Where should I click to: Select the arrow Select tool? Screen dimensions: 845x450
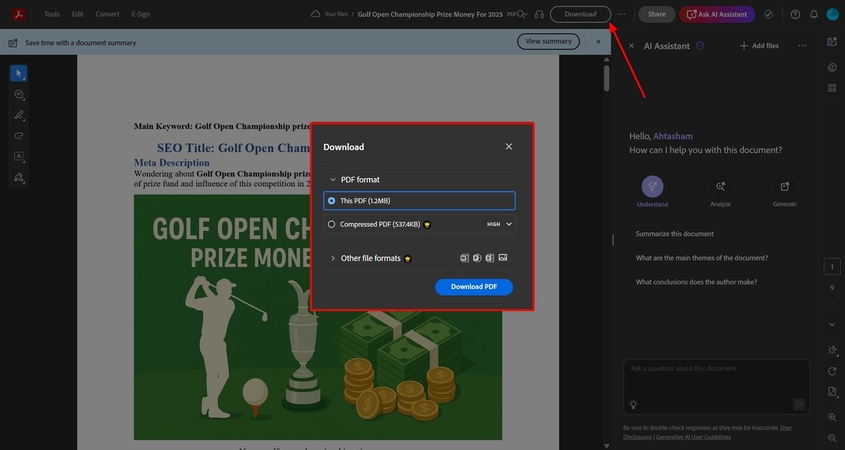18,73
